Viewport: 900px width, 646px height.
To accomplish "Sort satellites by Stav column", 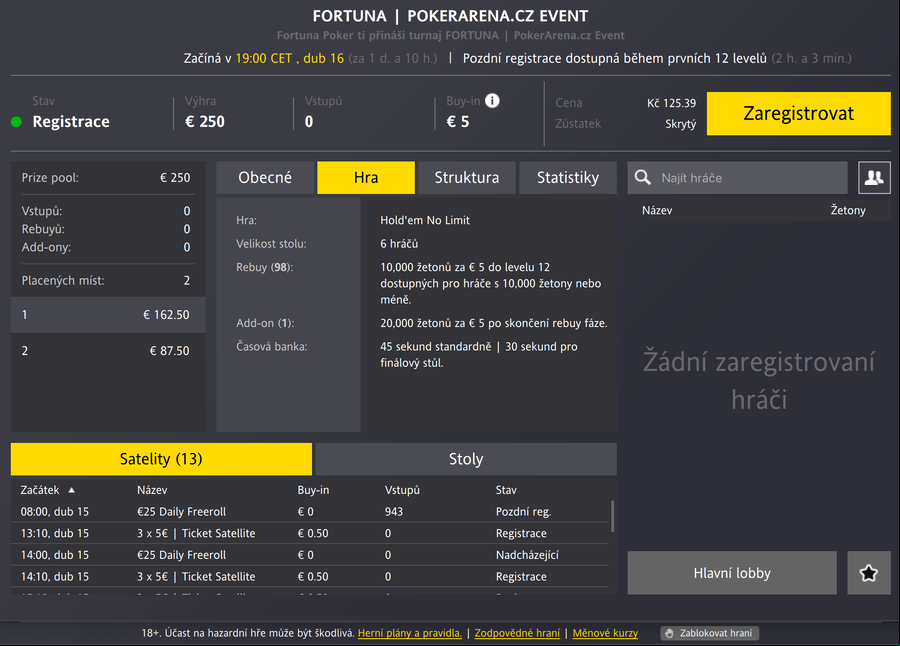I will tap(506, 490).
